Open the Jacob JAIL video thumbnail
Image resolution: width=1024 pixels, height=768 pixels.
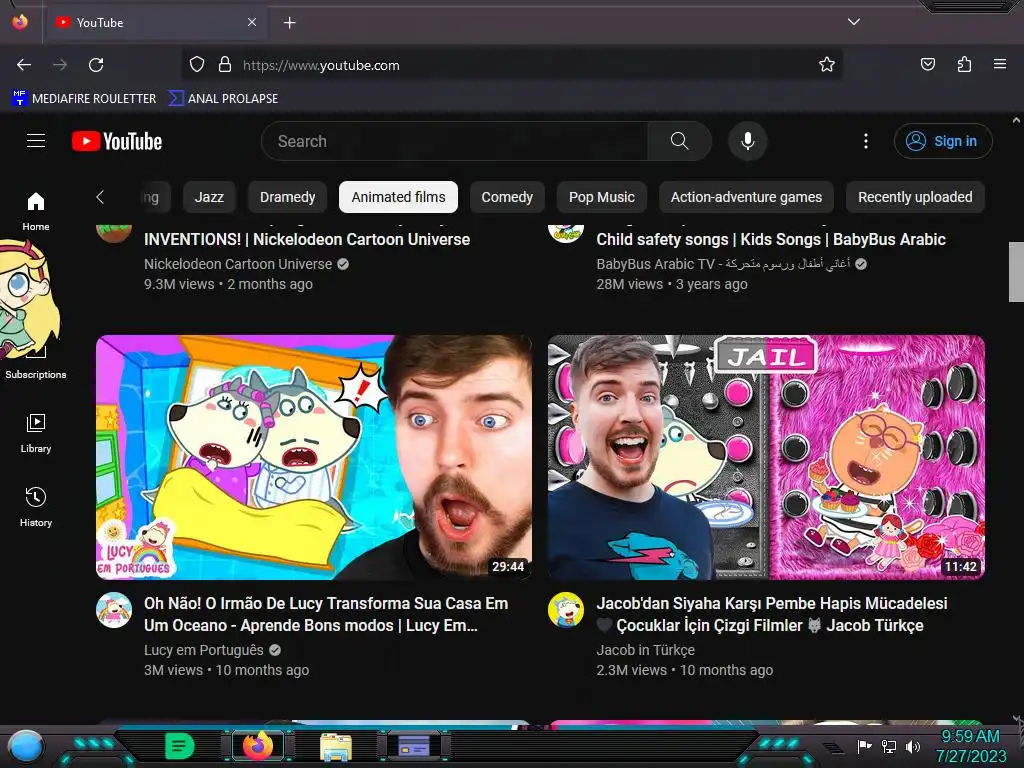(766, 457)
